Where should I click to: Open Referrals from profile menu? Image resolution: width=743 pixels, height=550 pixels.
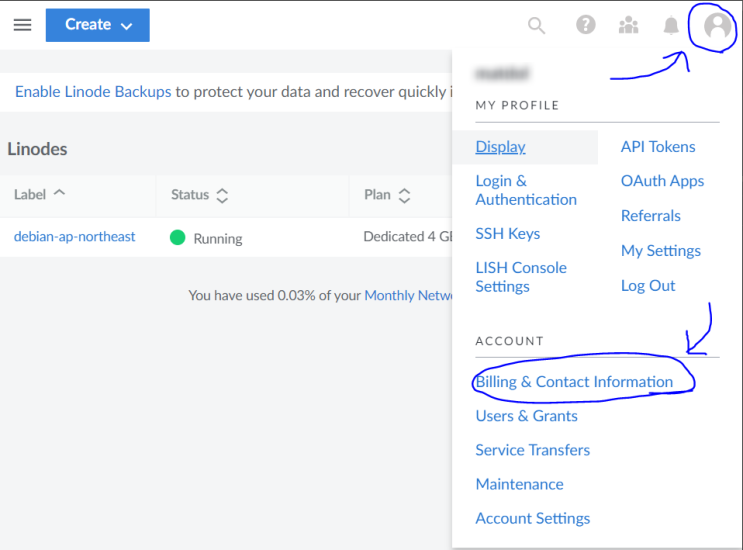pyautogui.click(x=651, y=216)
